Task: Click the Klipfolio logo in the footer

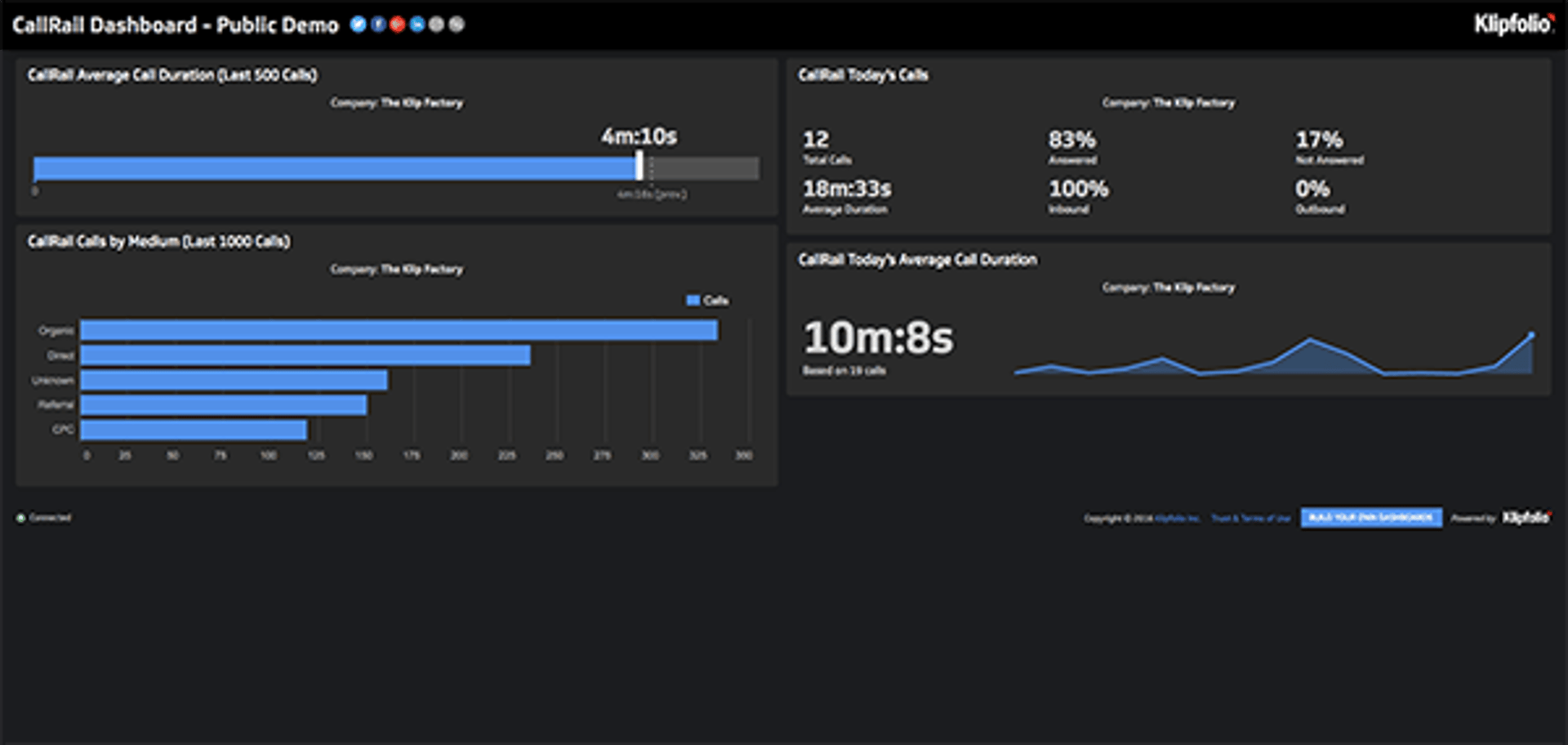Action: pos(1526,518)
